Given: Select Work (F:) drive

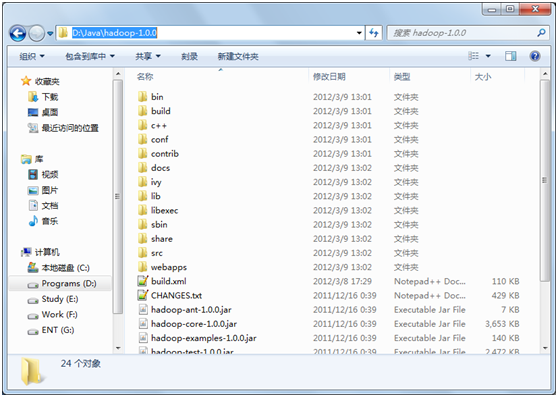Looking at the screenshot, I should click(59, 314).
